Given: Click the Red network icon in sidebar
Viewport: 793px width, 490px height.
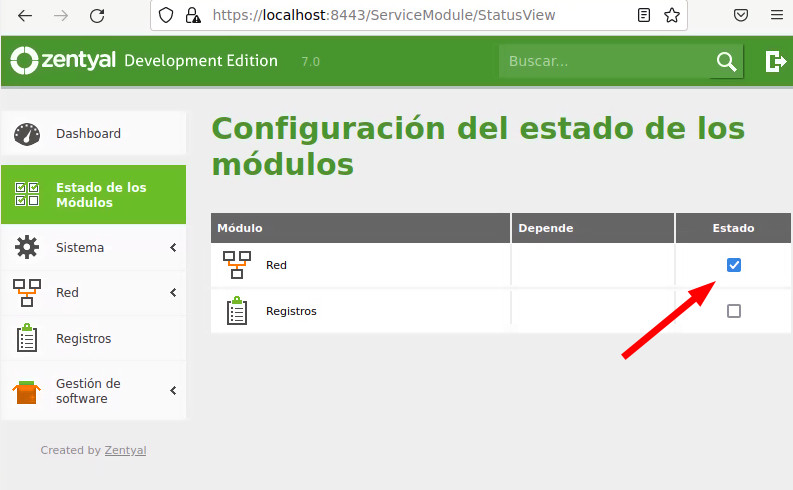Looking at the screenshot, I should coord(27,293).
